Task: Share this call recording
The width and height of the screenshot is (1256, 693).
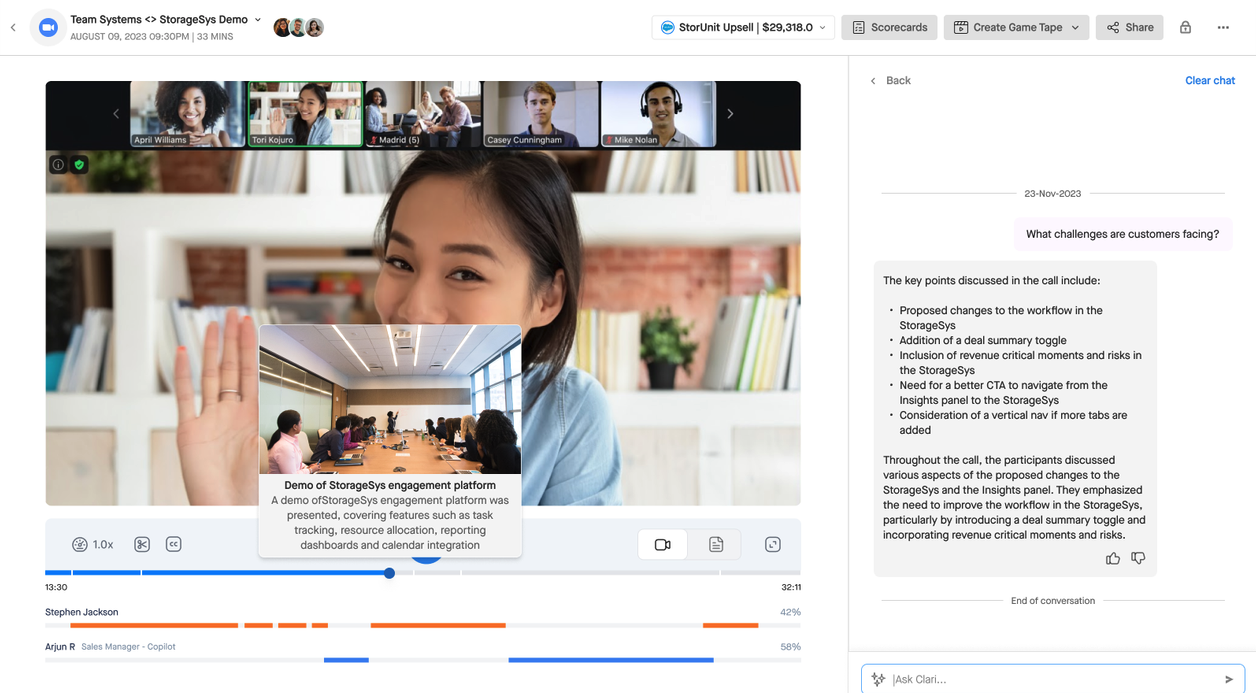Action: coord(1130,28)
